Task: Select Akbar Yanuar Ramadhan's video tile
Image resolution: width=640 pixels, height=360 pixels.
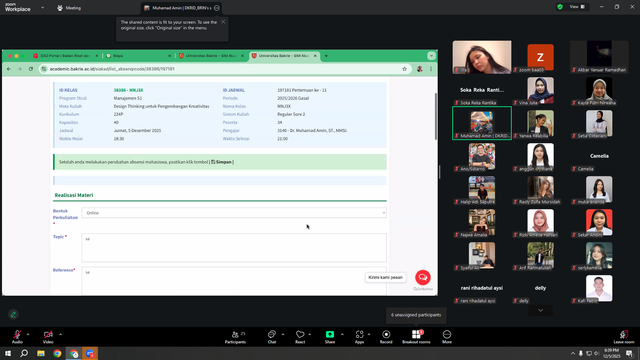Action: [599, 57]
